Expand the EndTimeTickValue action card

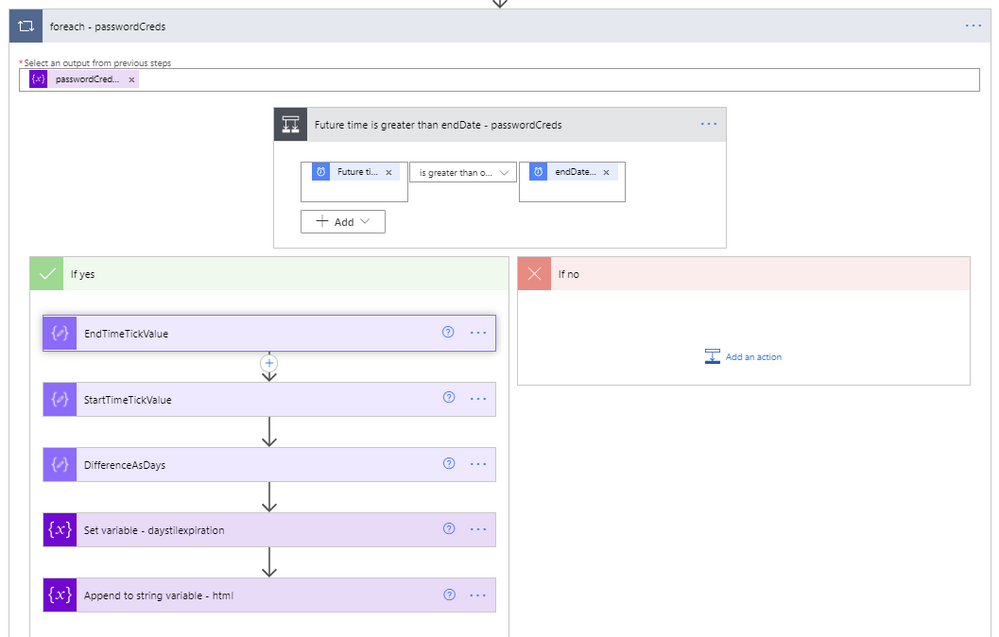269,333
